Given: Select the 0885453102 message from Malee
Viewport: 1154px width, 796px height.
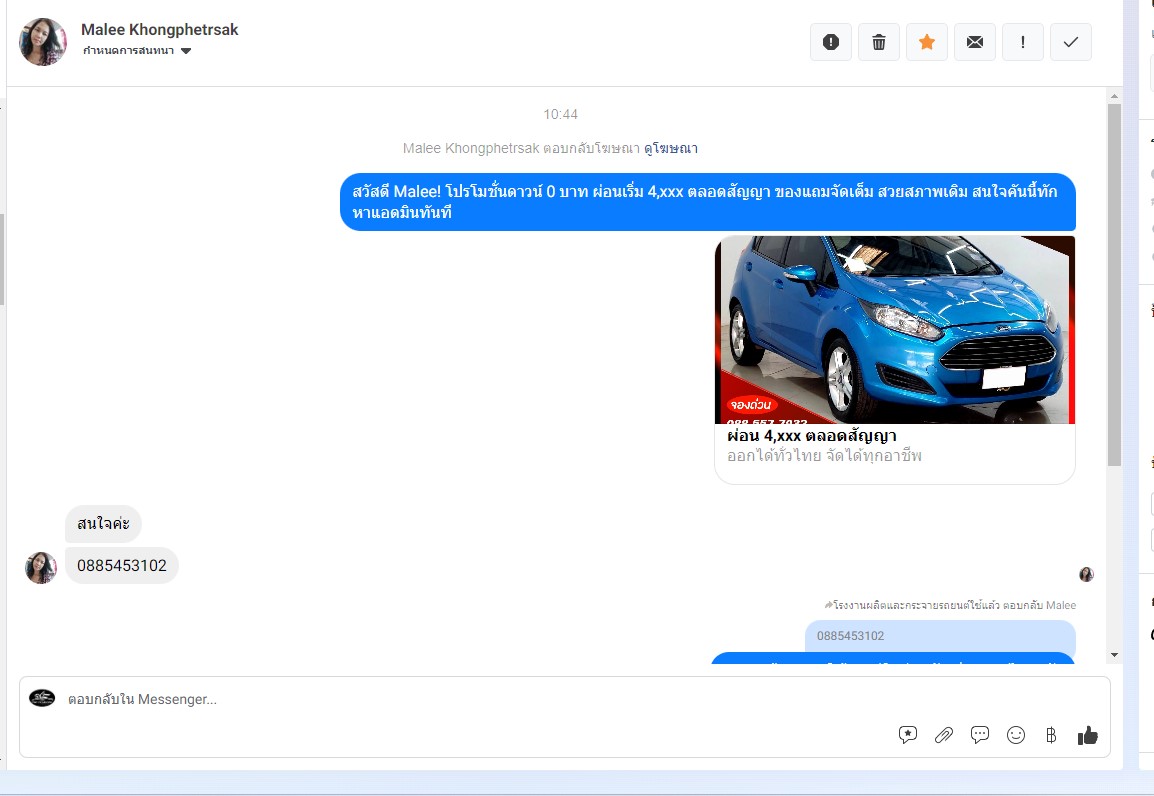Looking at the screenshot, I should [x=121, y=565].
